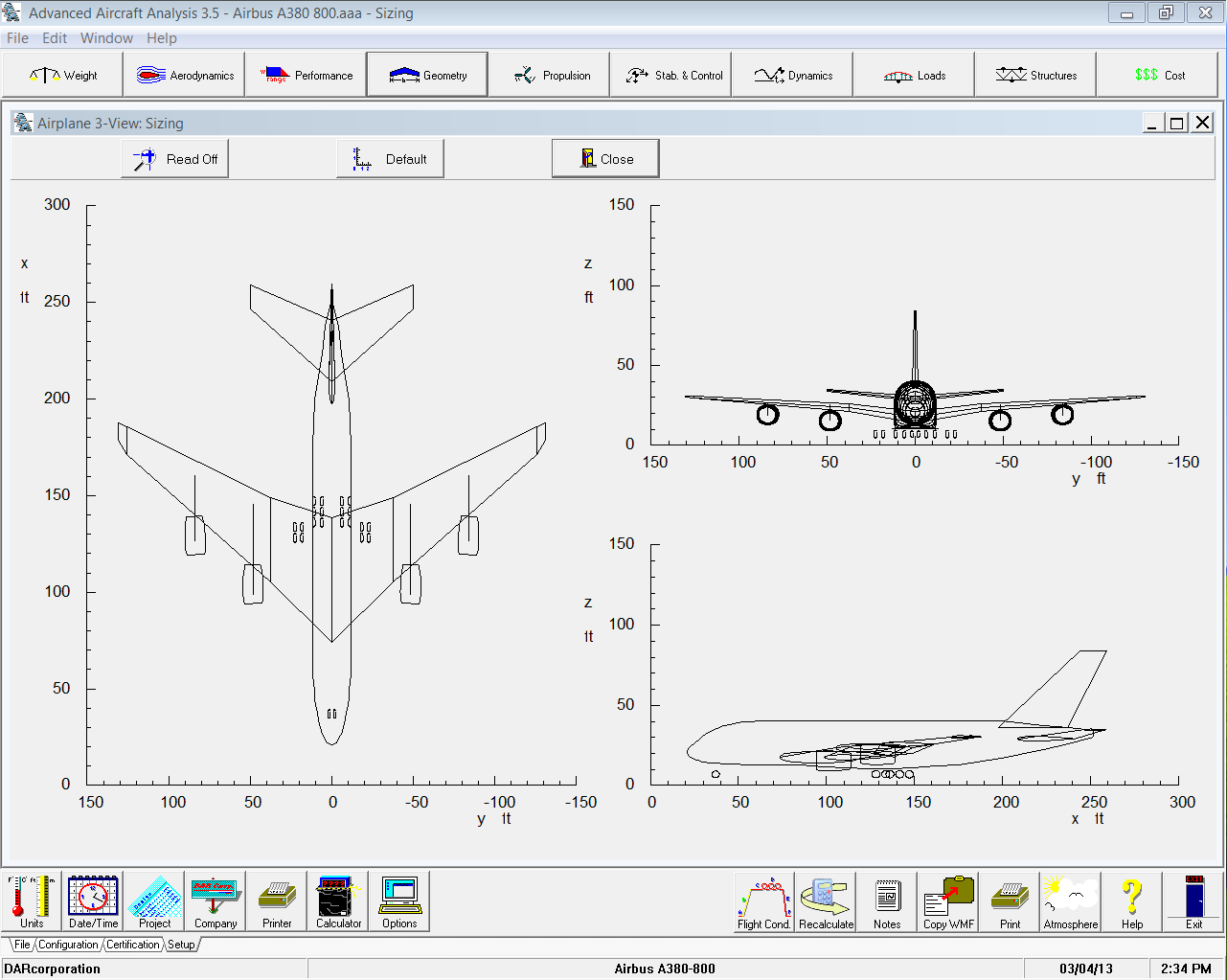This screenshot has width=1227, height=980.
Task: Open the Project icon
Action: point(154,901)
